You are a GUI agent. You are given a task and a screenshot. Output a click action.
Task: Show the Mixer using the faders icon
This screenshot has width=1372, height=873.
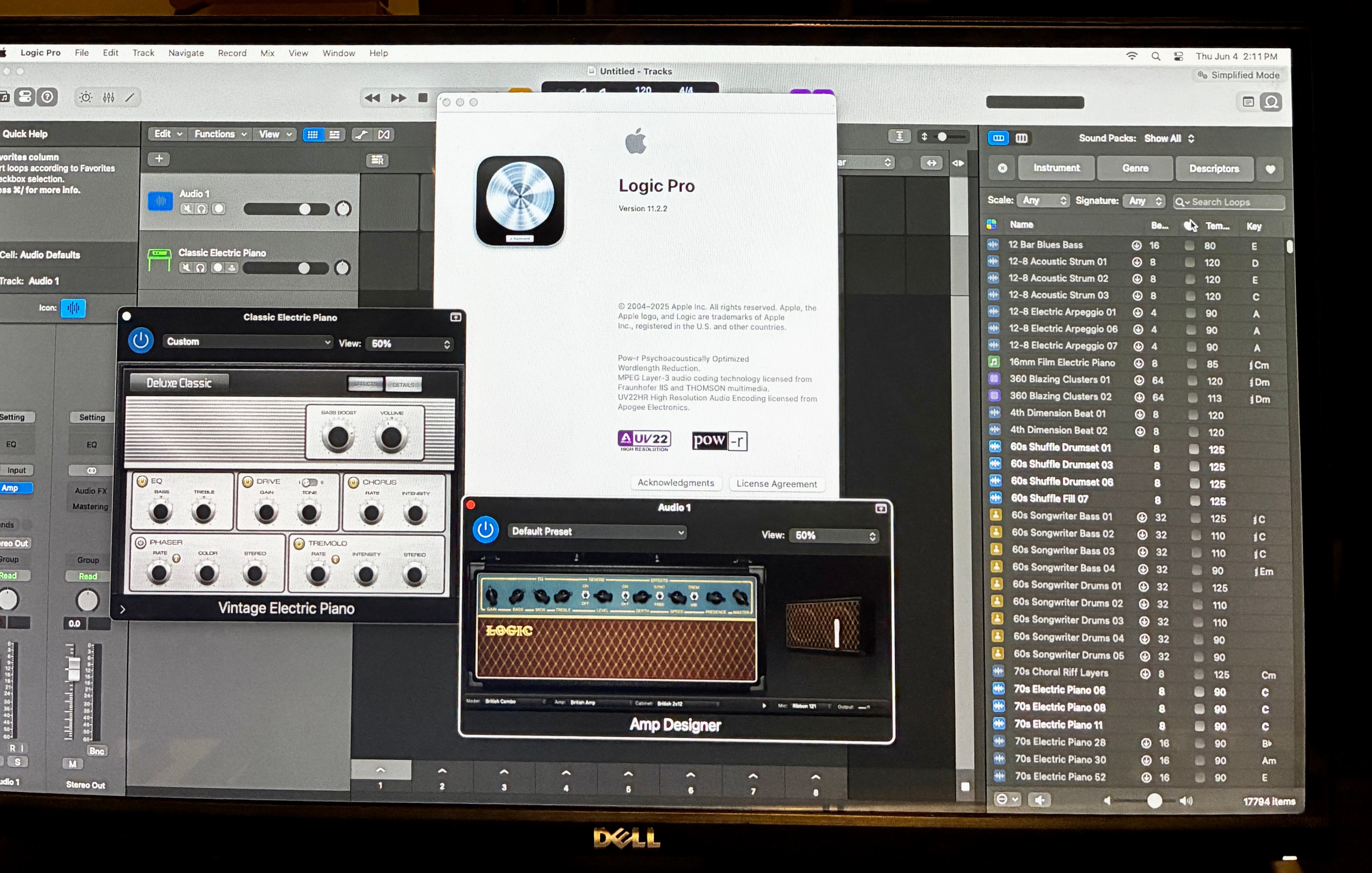(108, 97)
